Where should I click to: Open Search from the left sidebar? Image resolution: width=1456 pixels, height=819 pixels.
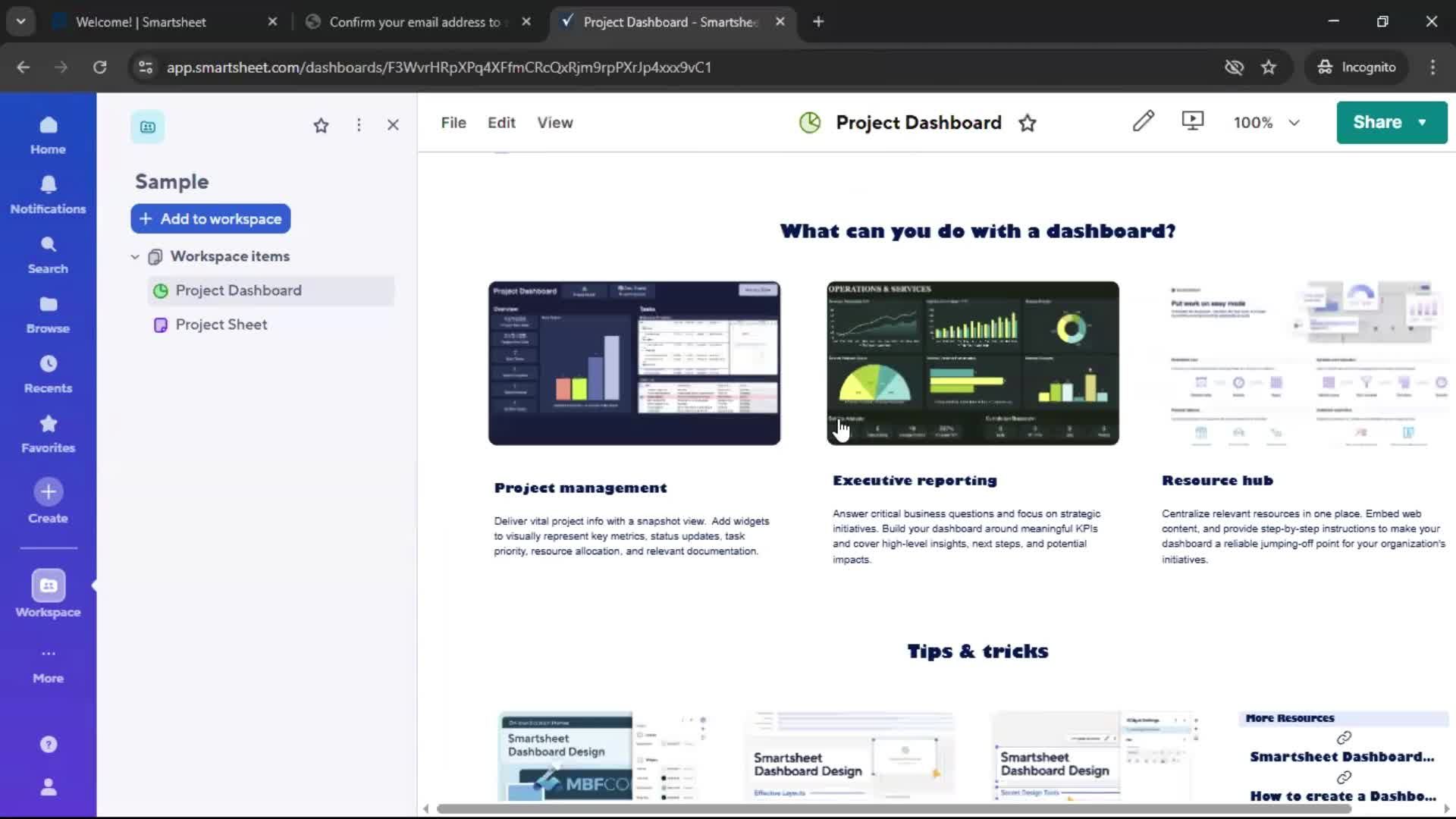(48, 253)
